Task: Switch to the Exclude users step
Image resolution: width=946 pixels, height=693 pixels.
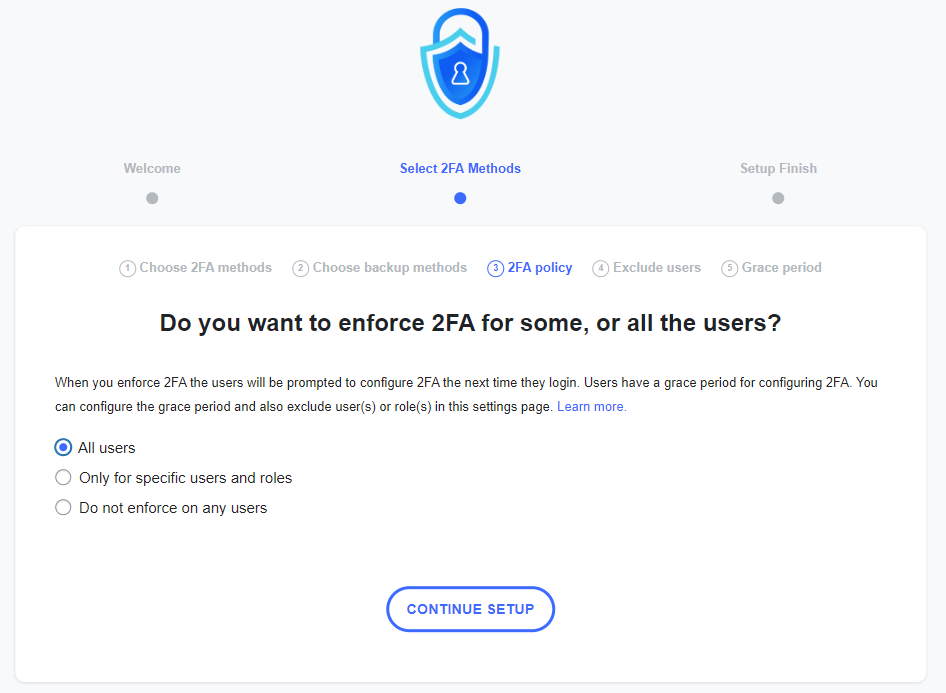Action: 656,267
